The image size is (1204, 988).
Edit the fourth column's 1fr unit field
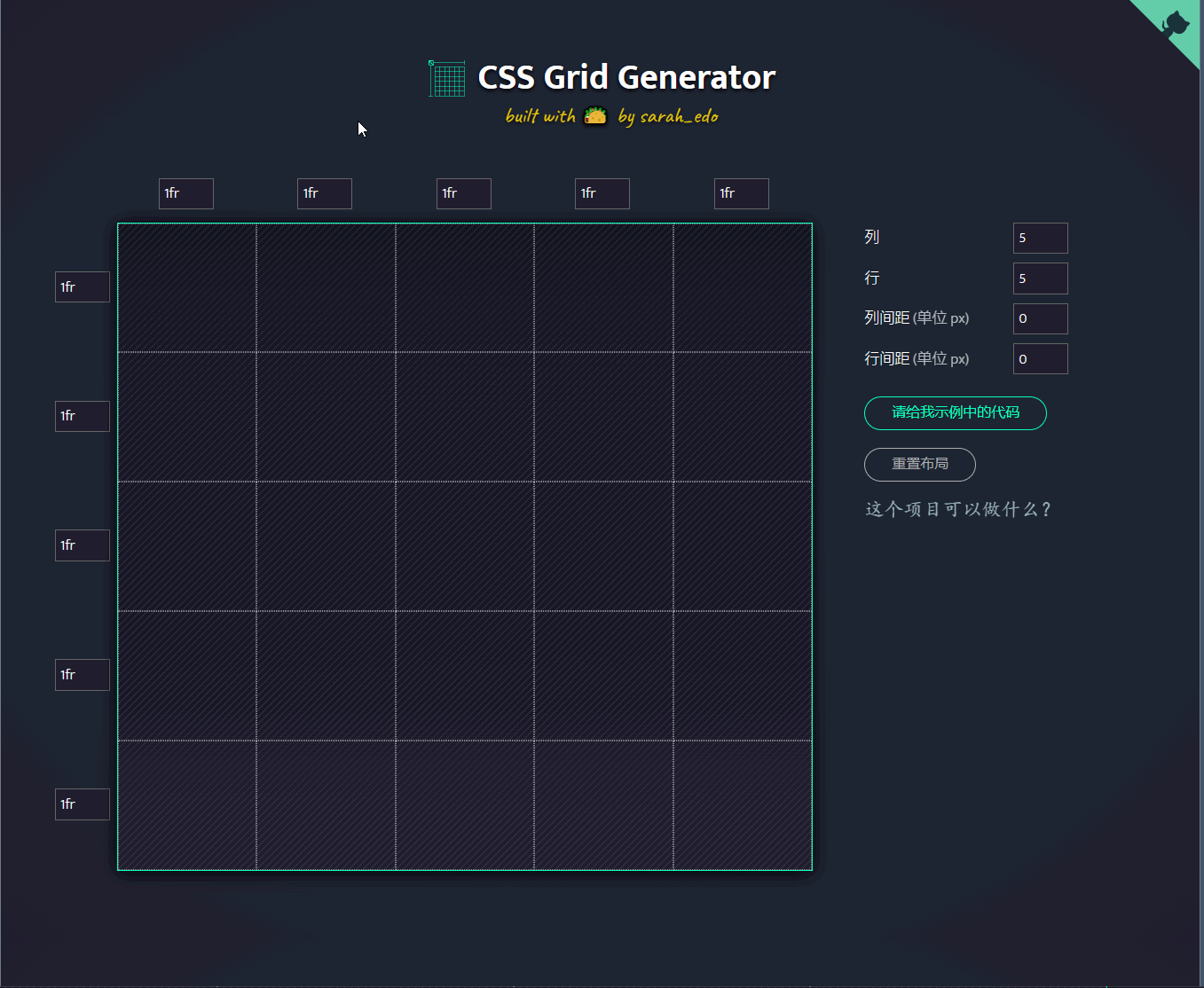602,193
